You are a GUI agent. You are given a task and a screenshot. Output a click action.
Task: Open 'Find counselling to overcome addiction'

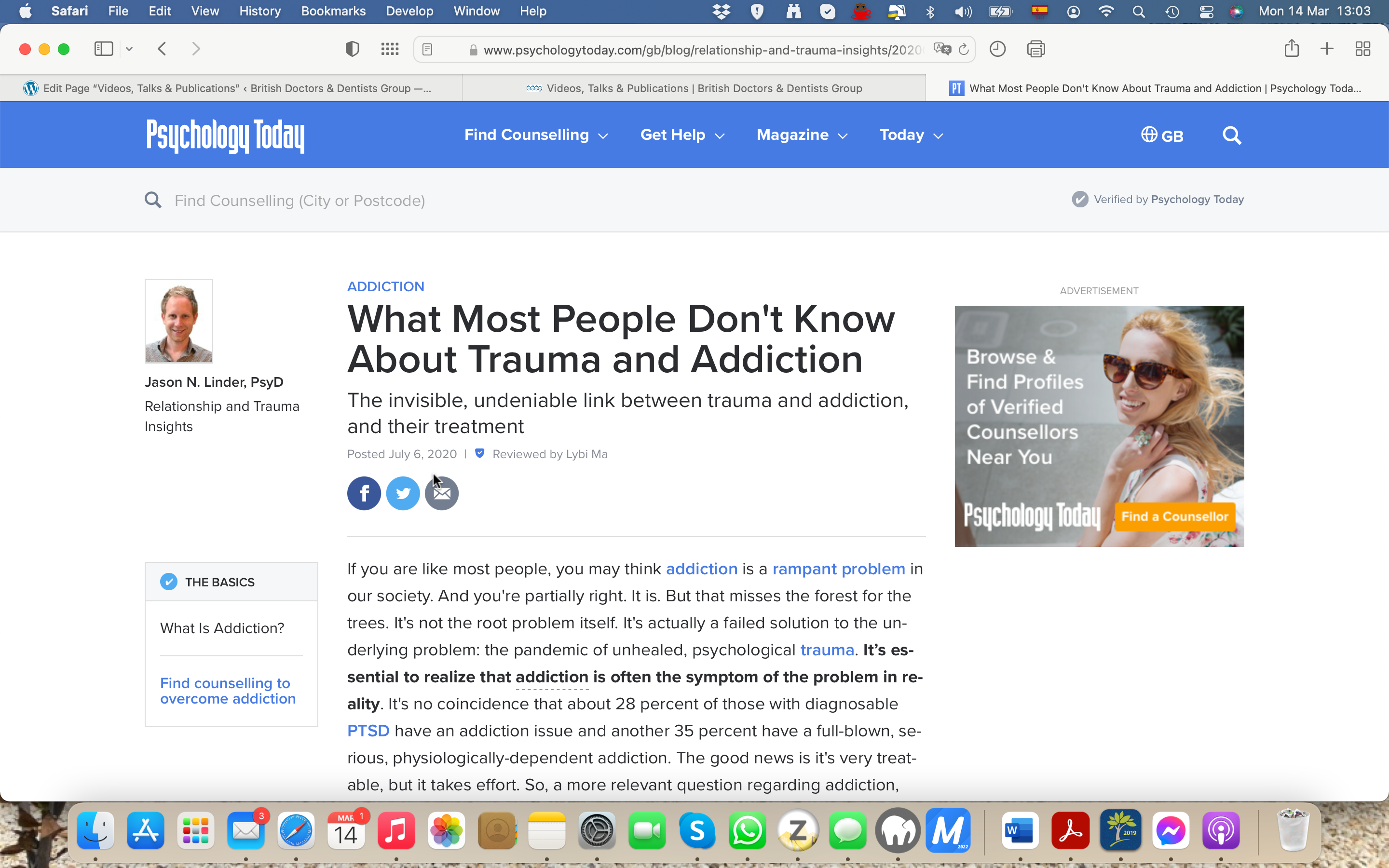[228, 691]
